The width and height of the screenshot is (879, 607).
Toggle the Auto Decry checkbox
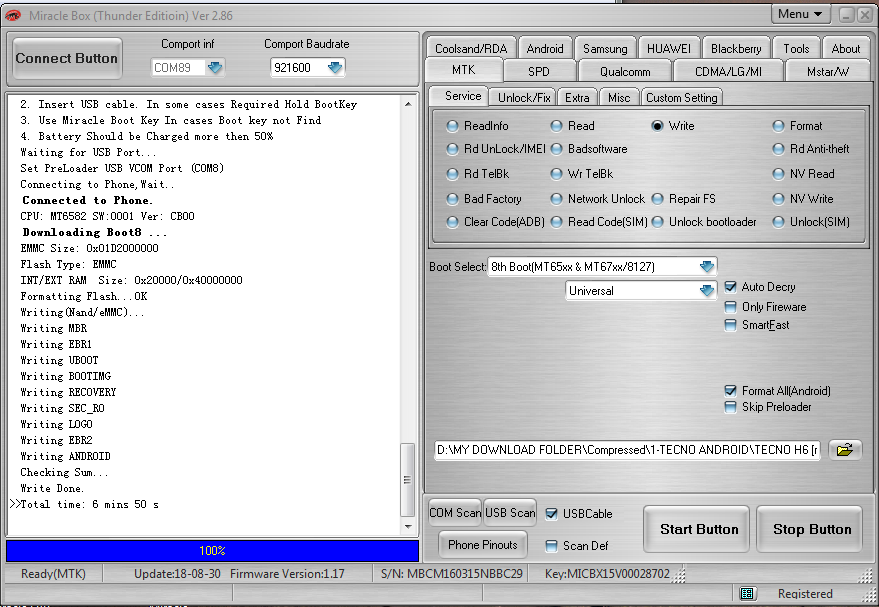click(x=730, y=287)
